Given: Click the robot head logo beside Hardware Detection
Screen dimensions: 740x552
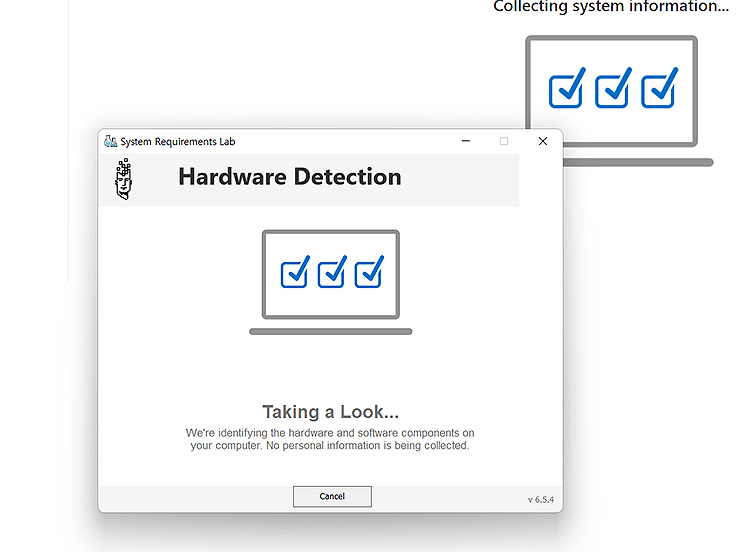Looking at the screenshot, I should click(124, 179).
